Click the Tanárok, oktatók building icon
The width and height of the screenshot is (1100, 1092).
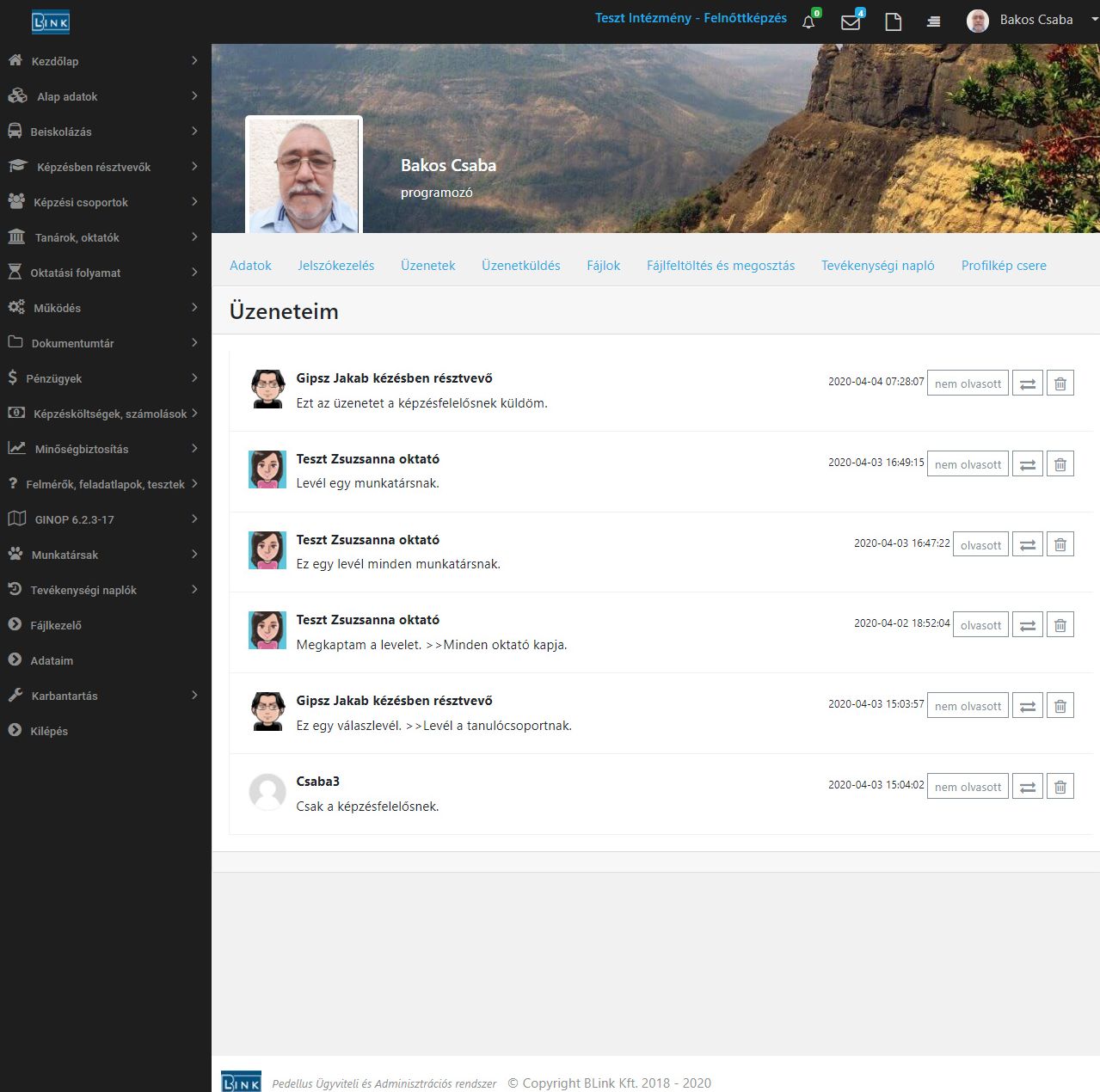(x=16, y=237)
